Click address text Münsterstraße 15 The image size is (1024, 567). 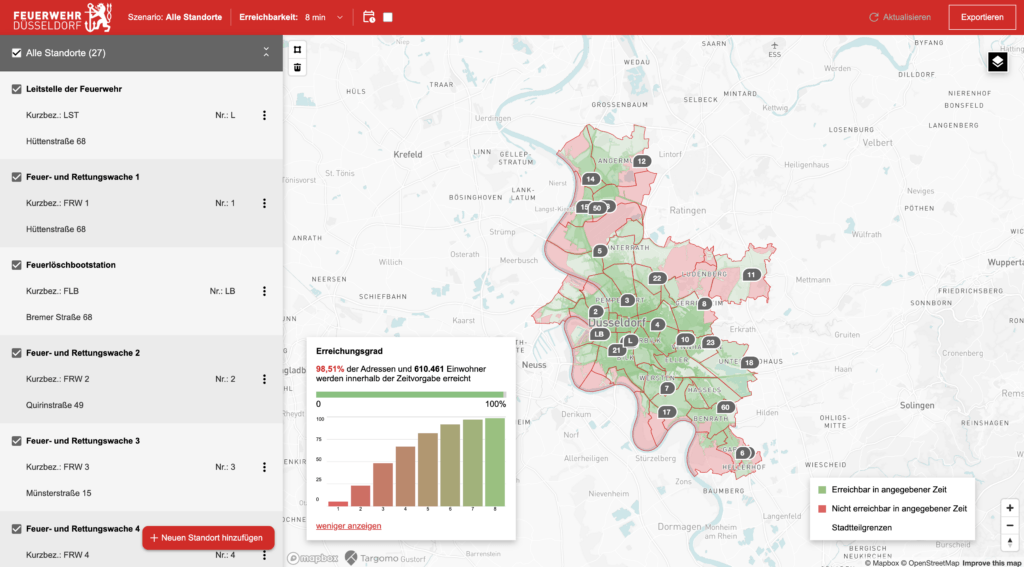pos(58,493)
